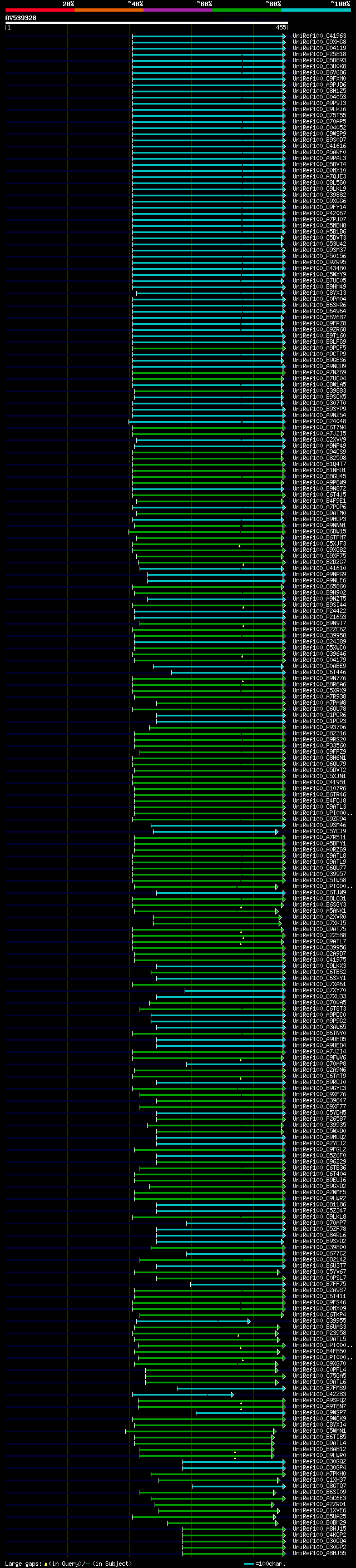Click hit label UniRef100_Q6QU77

coord(319,868)
